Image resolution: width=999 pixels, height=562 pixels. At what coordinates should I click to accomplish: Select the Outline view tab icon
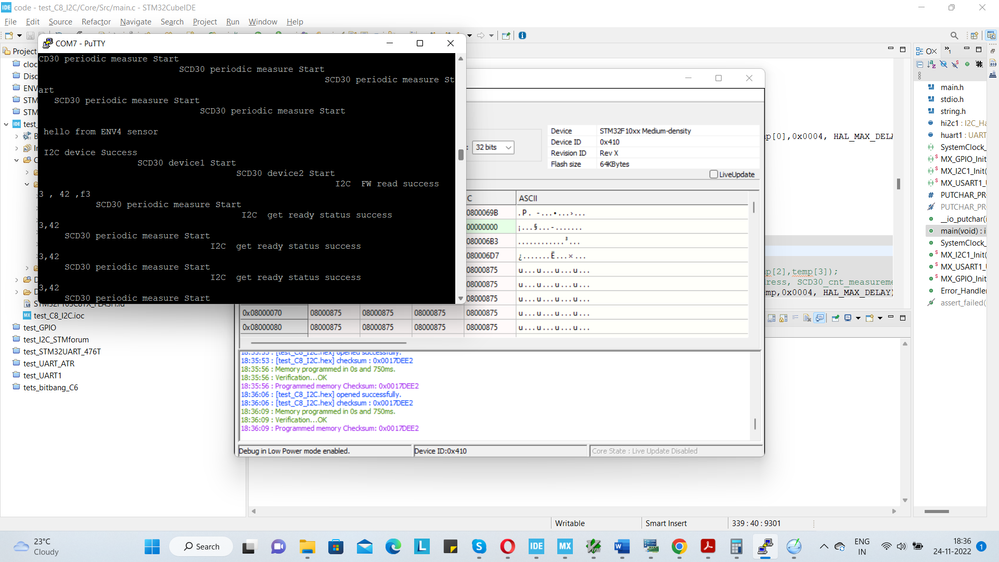point(920,50)
